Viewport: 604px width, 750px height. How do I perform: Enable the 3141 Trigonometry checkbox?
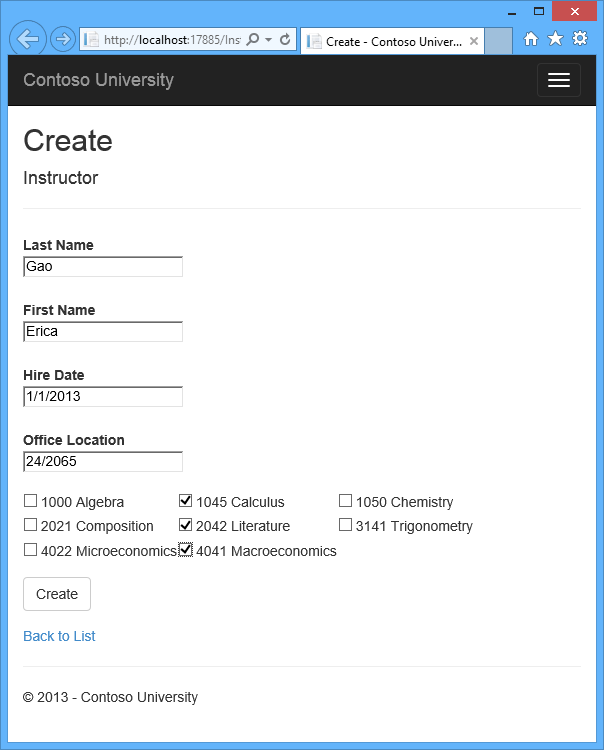point(345,525)
